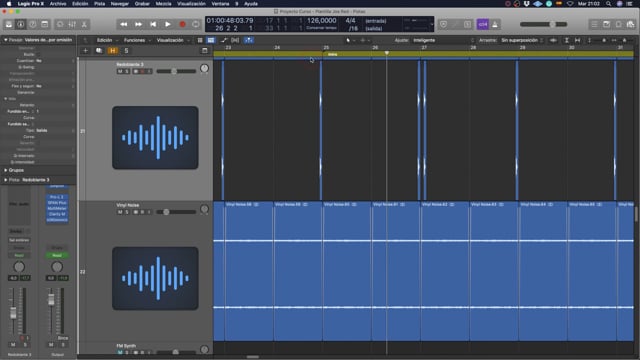Go to project start

(x=153, y=24)
